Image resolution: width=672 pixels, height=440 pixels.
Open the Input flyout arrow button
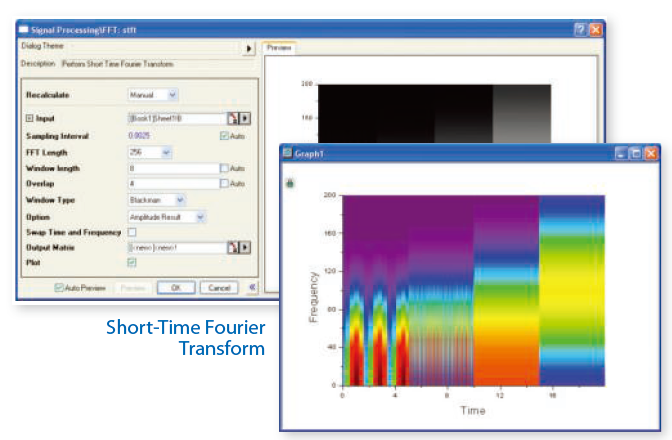click(x=244, y=118)
